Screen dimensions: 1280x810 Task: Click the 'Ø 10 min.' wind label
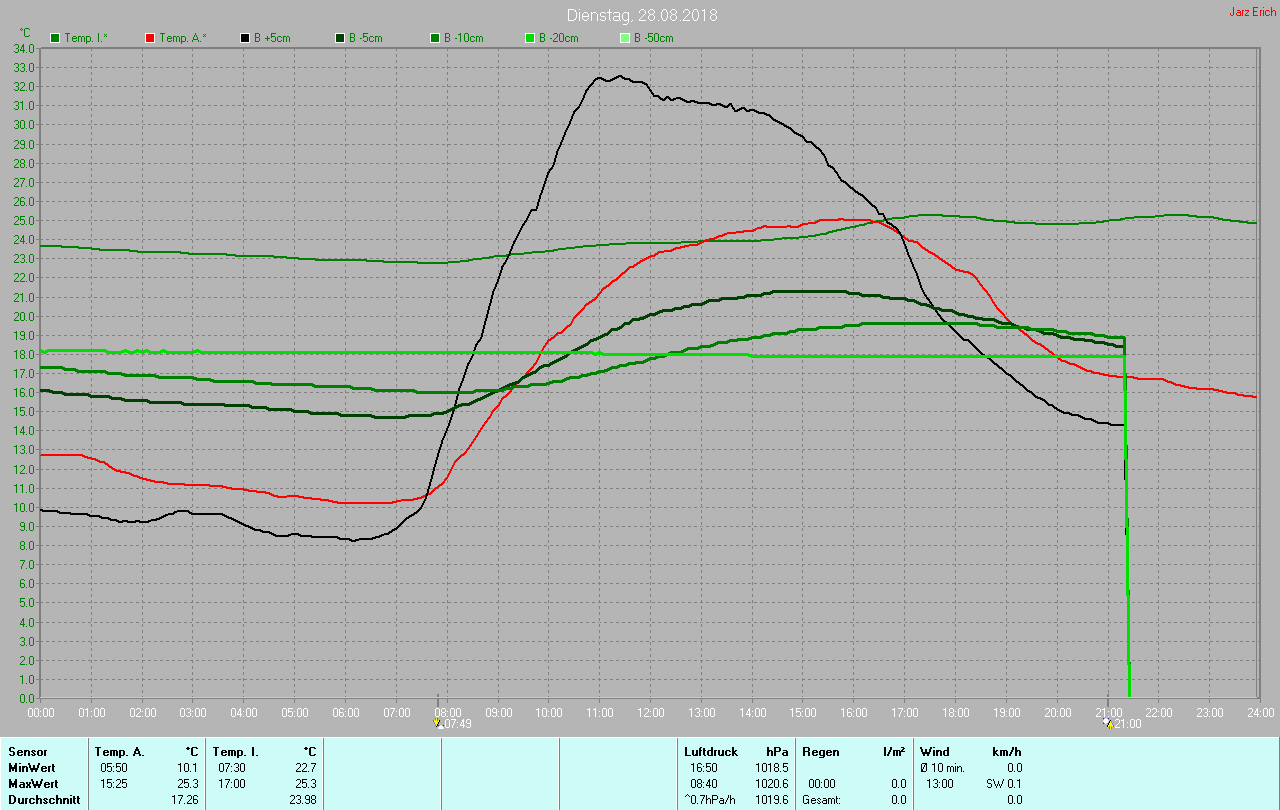click(943, 767)
